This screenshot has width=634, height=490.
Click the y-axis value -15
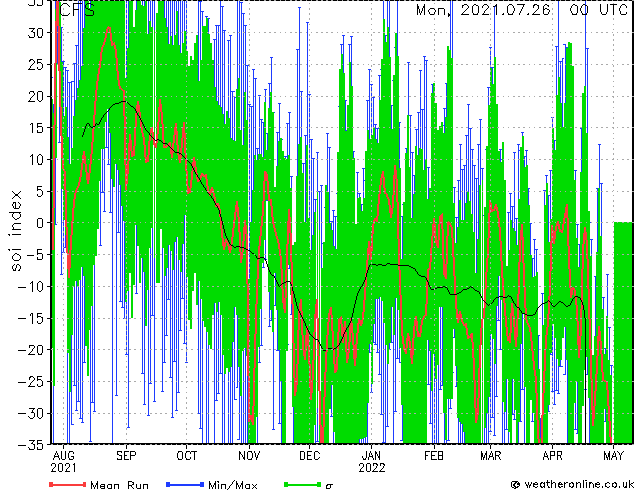coord(32,318)
